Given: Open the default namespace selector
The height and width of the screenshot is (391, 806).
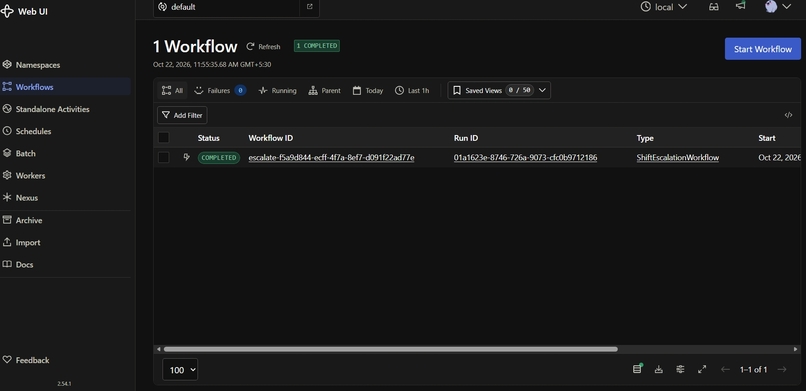Looking at the screenshot, I should pos(226,8).
